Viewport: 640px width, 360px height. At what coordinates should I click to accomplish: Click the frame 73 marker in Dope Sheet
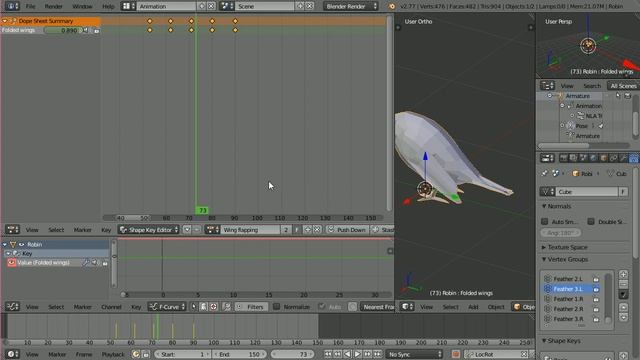[202, 210]
